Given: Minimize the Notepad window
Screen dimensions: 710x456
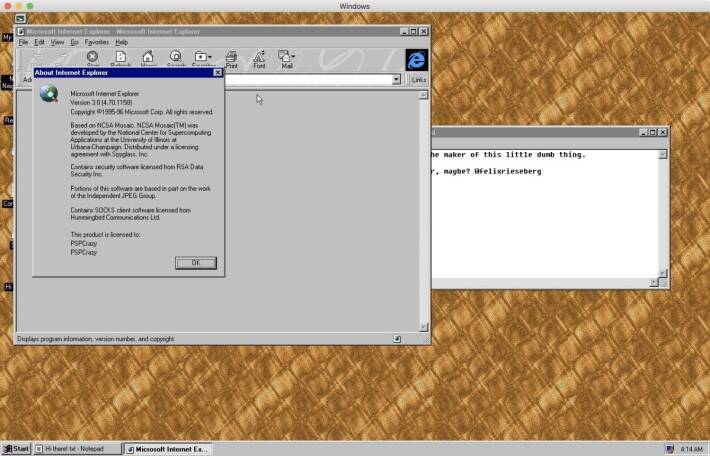Looking at the screenshot, I should tap(643, 132).
